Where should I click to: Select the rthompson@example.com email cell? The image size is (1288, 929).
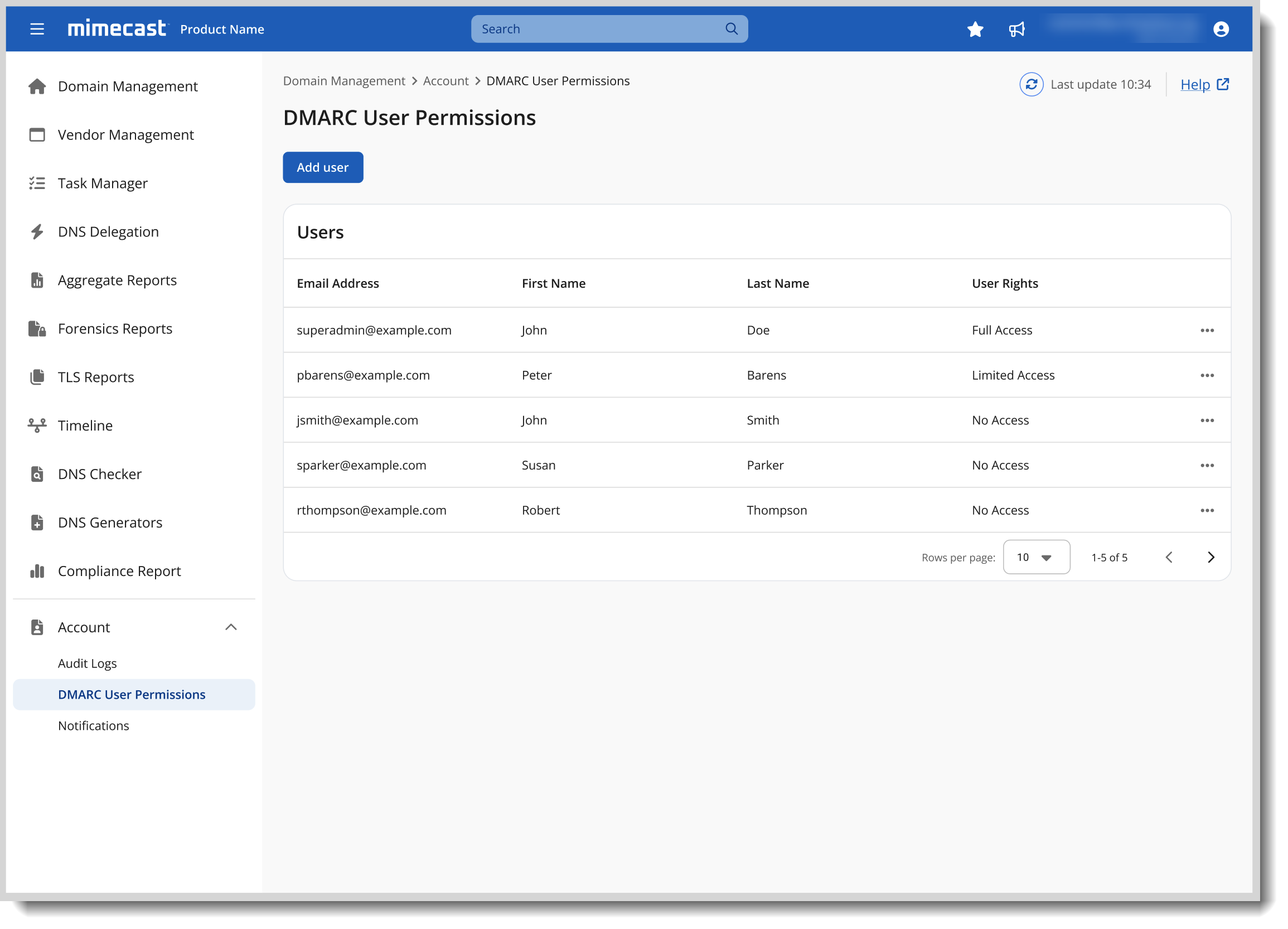click(371, 510)
